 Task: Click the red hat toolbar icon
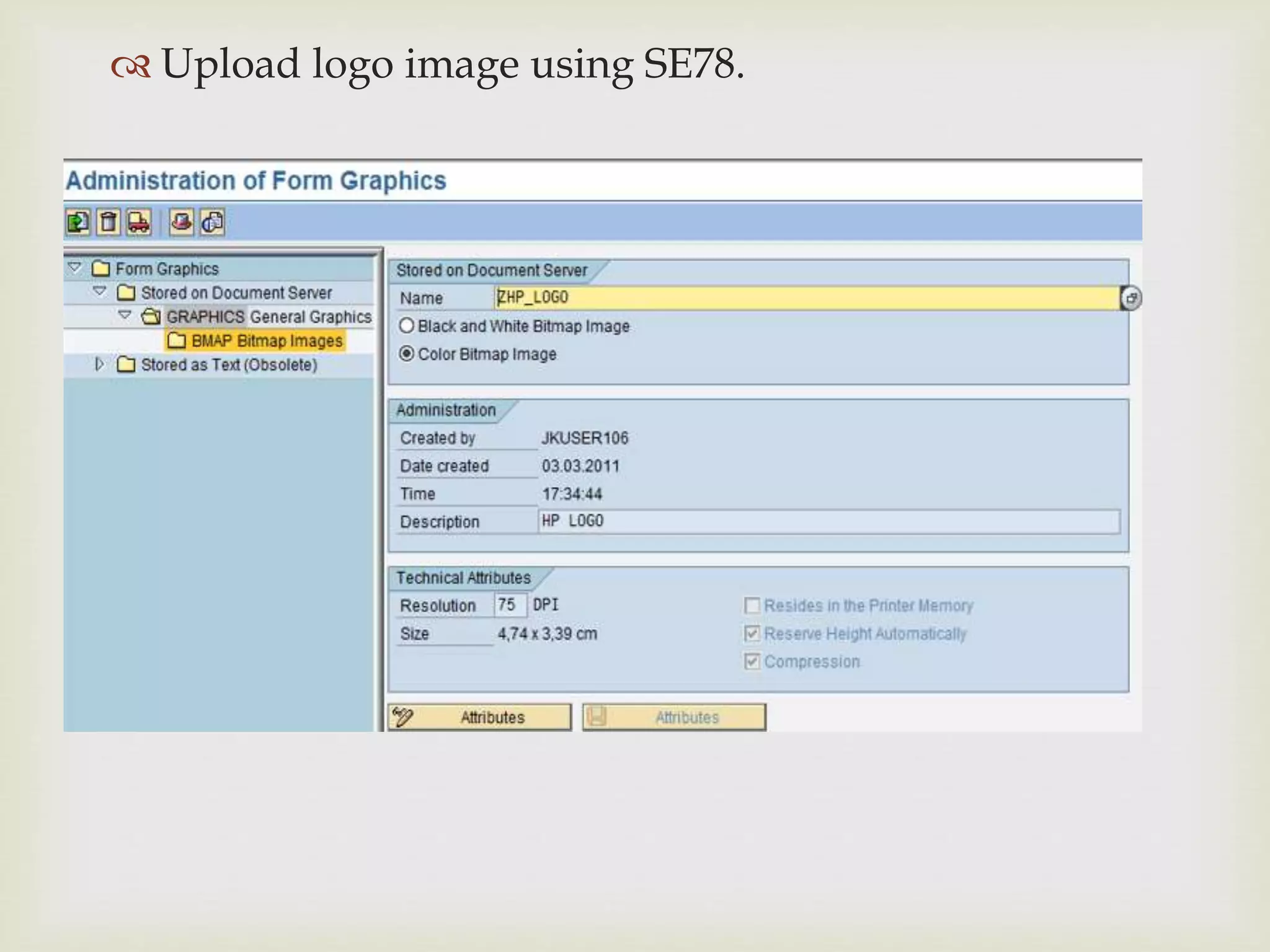182,222
